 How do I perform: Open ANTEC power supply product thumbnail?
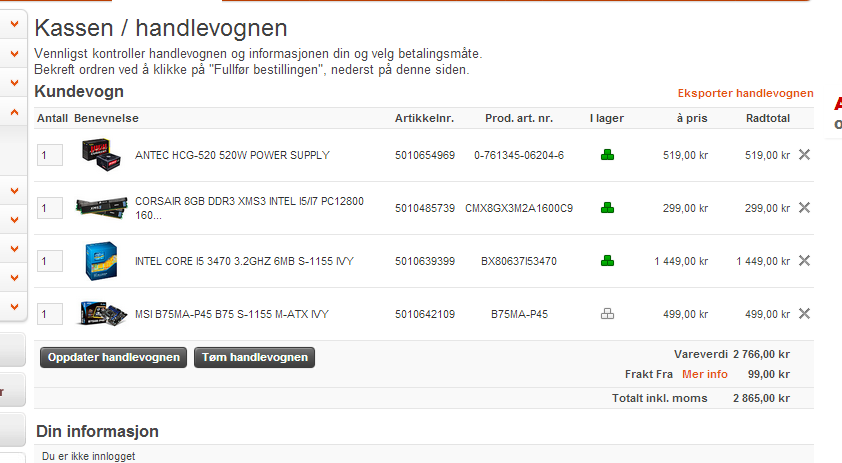pos(101,155)
